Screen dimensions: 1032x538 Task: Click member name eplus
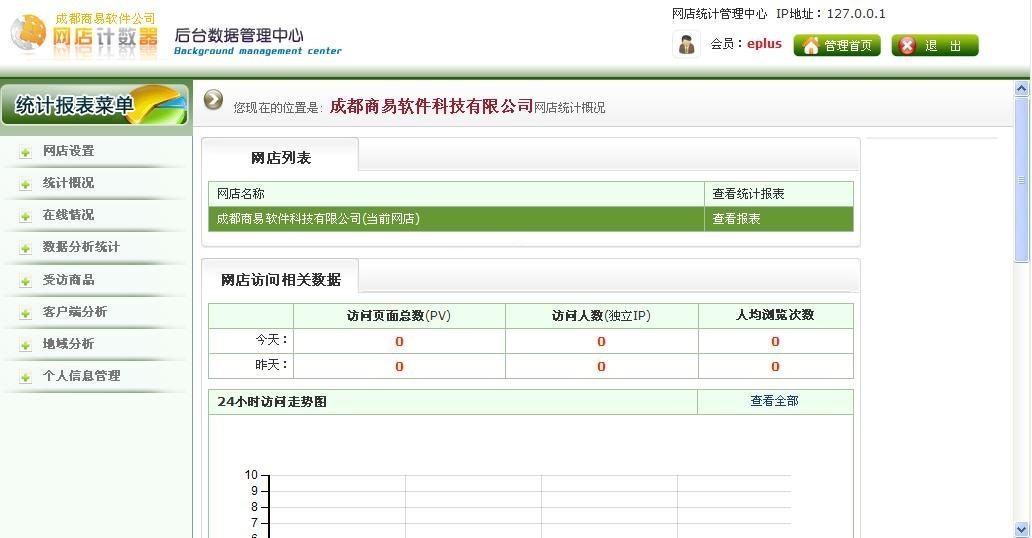coord(764,43)
